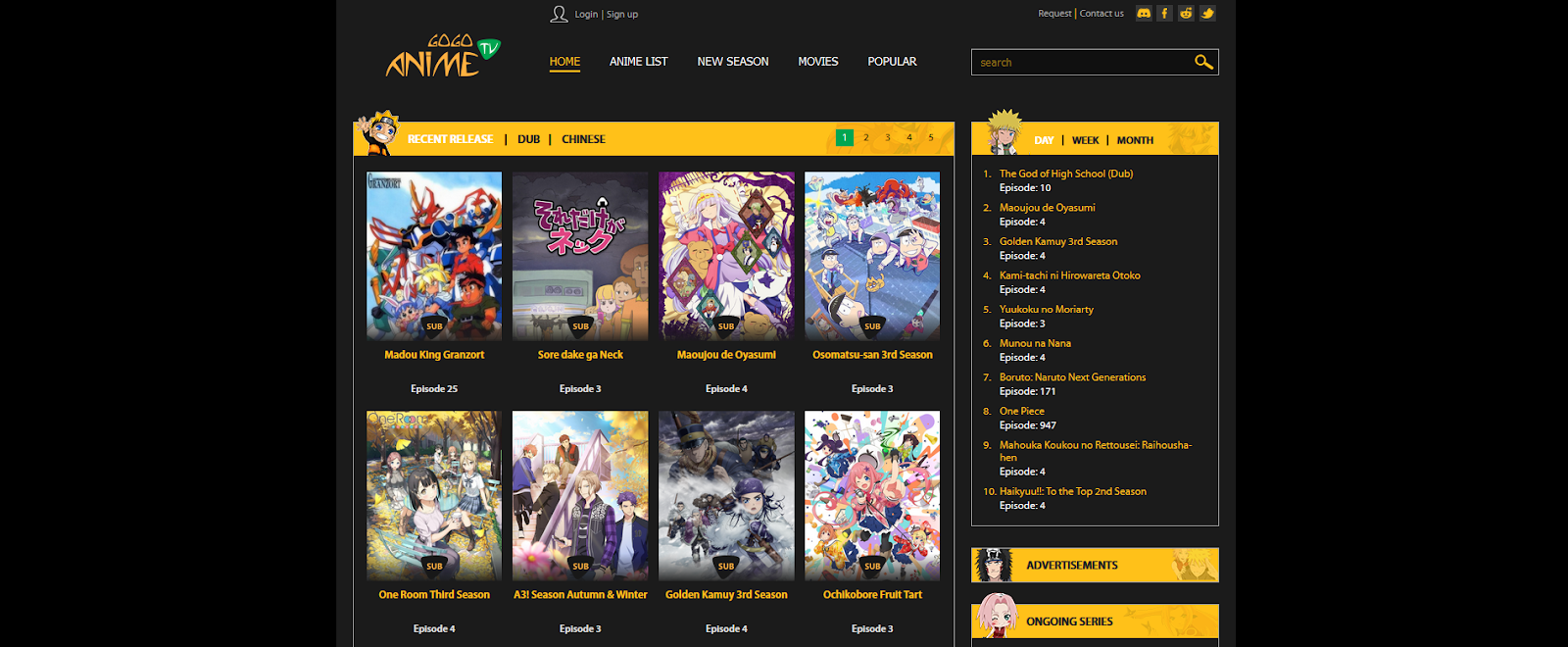This screenshot has width=1568, height=647.
Task: Open Haikyuu!!: To the Top 2nd Season
Action: 1072,492
